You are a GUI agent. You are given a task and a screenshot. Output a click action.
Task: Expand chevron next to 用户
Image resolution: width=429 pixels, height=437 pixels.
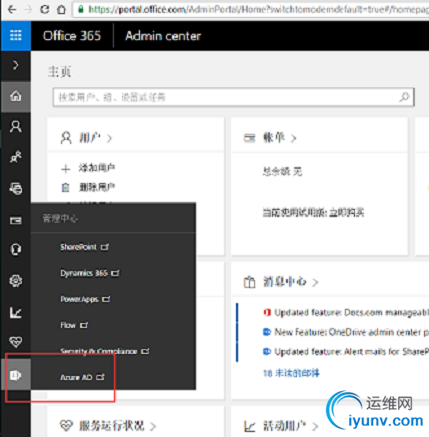109,138
